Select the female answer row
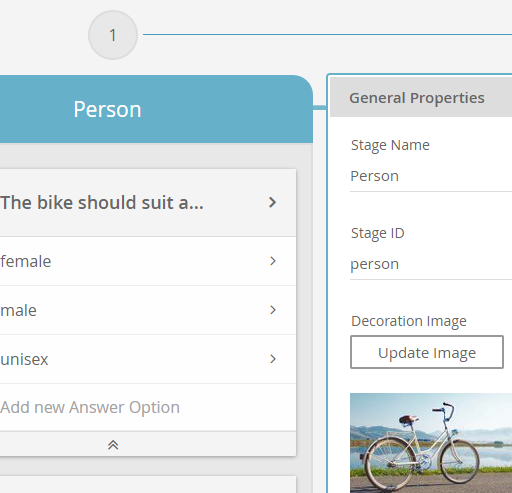Screen dimensions: 512x493 (x=148, y=261)
